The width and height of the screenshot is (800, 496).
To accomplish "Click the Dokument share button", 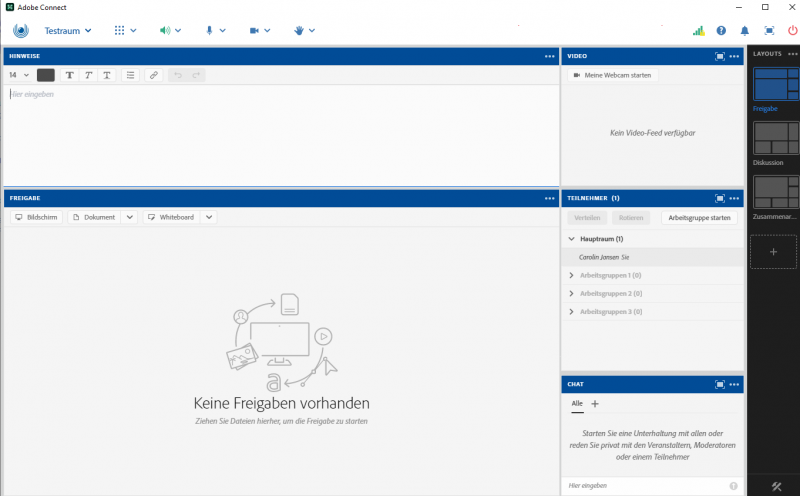I will (x=94, y=217).
